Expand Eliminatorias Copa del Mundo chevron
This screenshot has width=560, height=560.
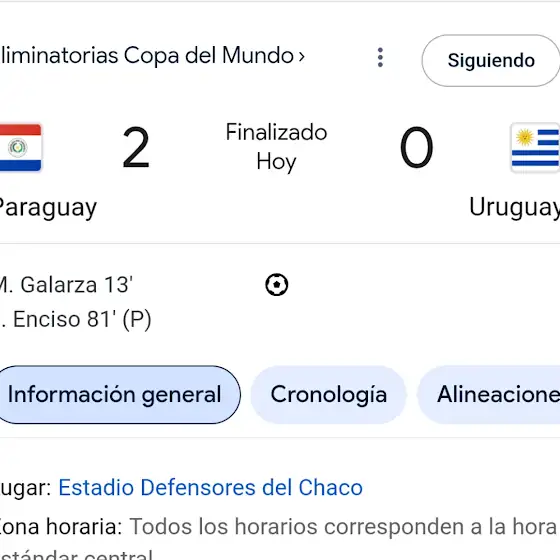[x=302, y=56]
